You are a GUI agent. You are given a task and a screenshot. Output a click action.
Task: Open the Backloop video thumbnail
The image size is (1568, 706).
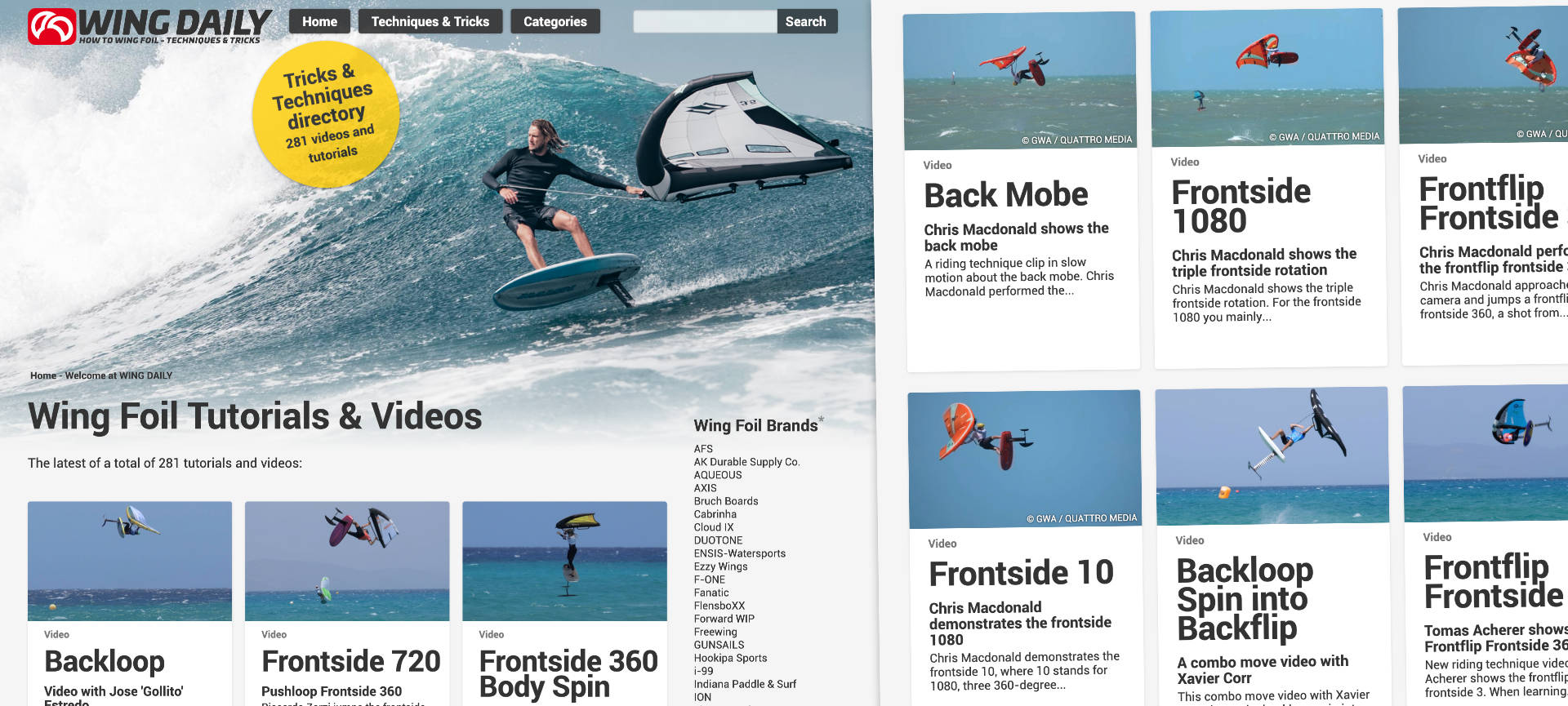(x=130, y=561)
